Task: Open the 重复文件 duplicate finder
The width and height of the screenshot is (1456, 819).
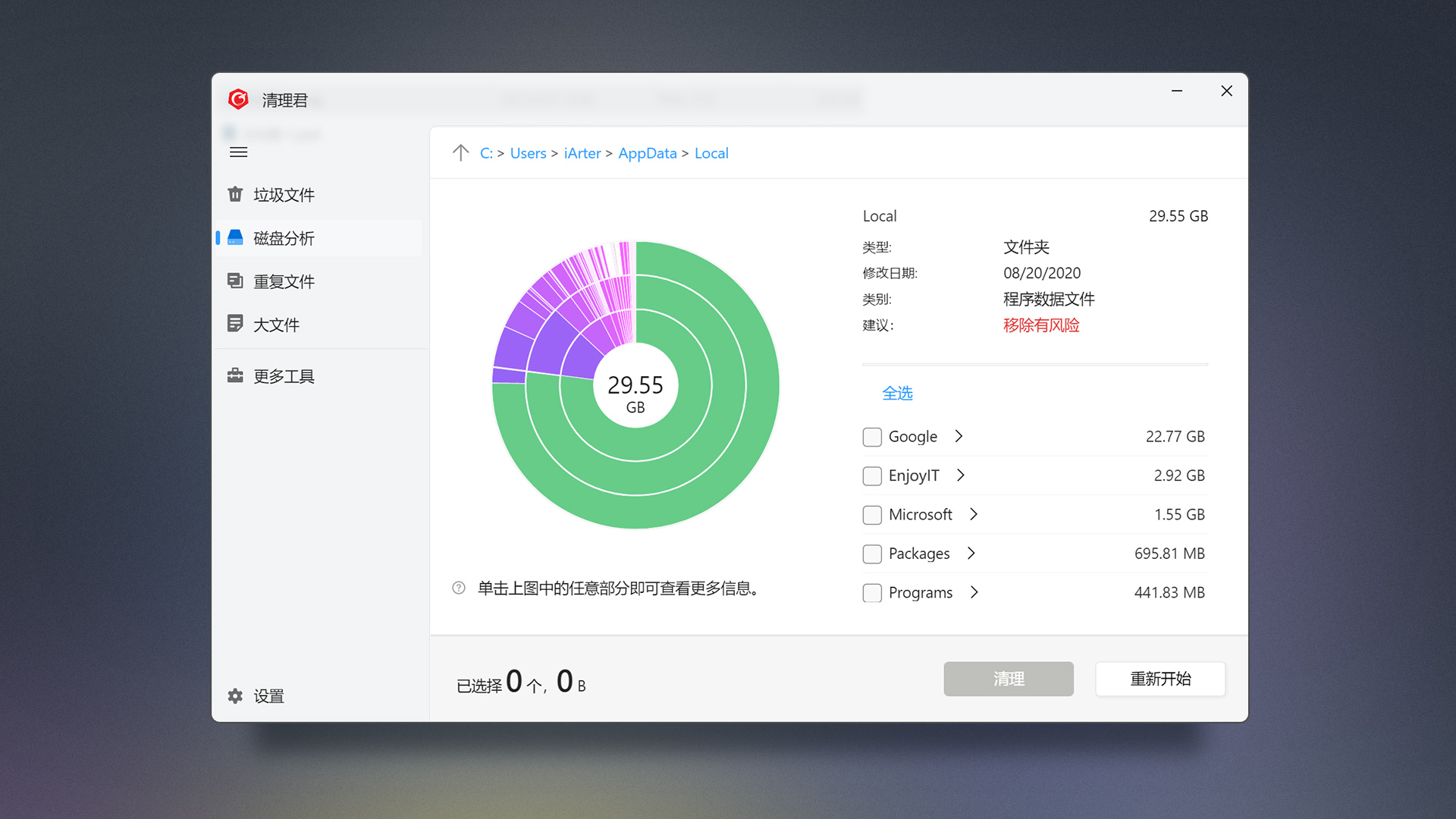Action: [x=284, y=281]
